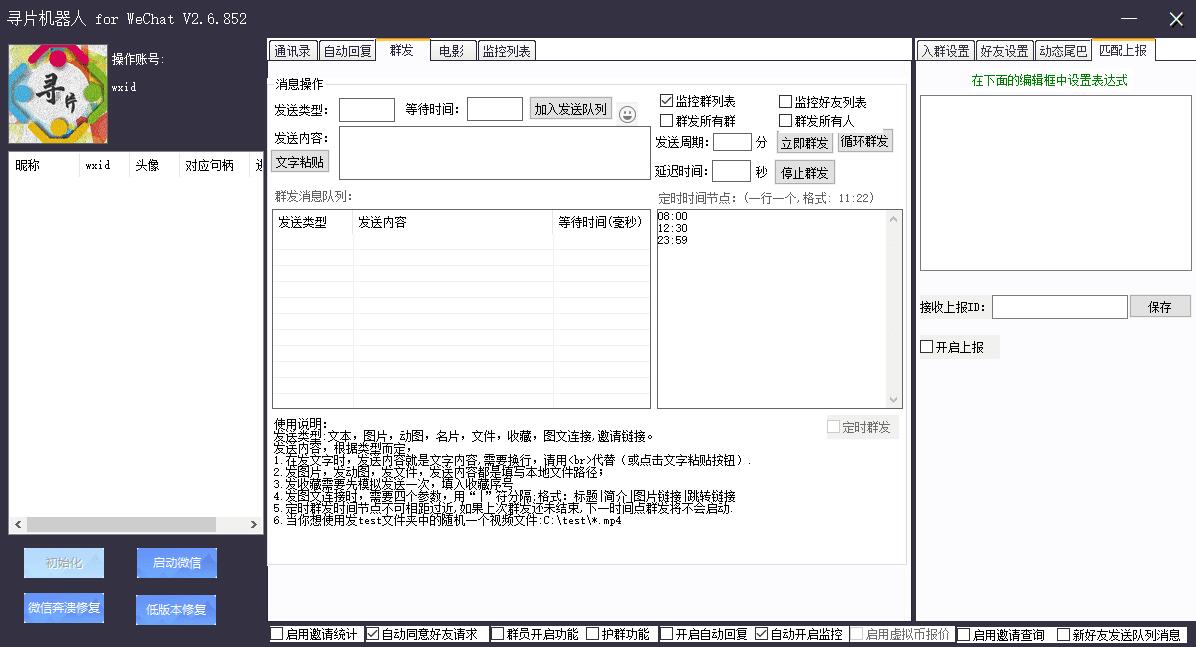Click the 停止群发 button
Screen dimensions: 1196x647
click(x=805, y=172)
